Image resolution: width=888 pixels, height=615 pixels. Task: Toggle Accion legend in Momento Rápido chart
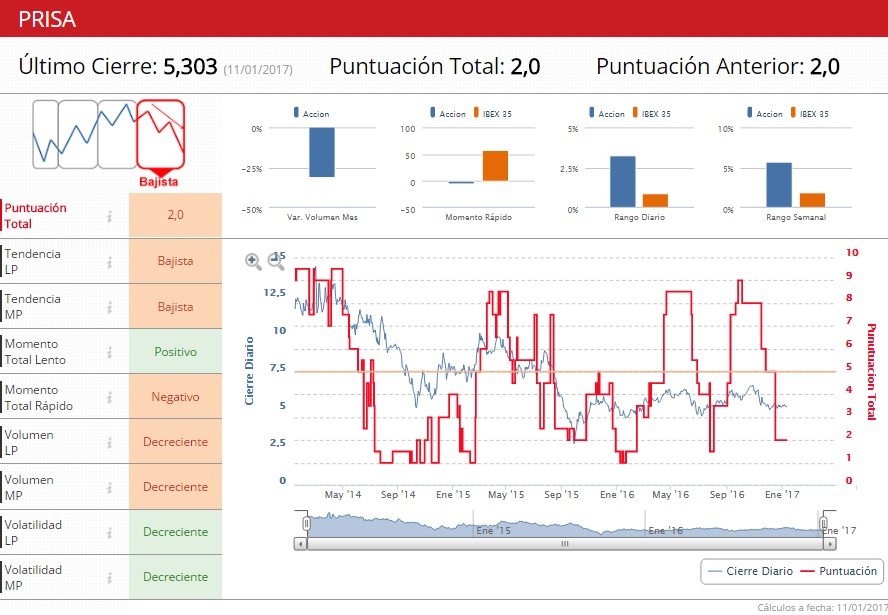448,113
